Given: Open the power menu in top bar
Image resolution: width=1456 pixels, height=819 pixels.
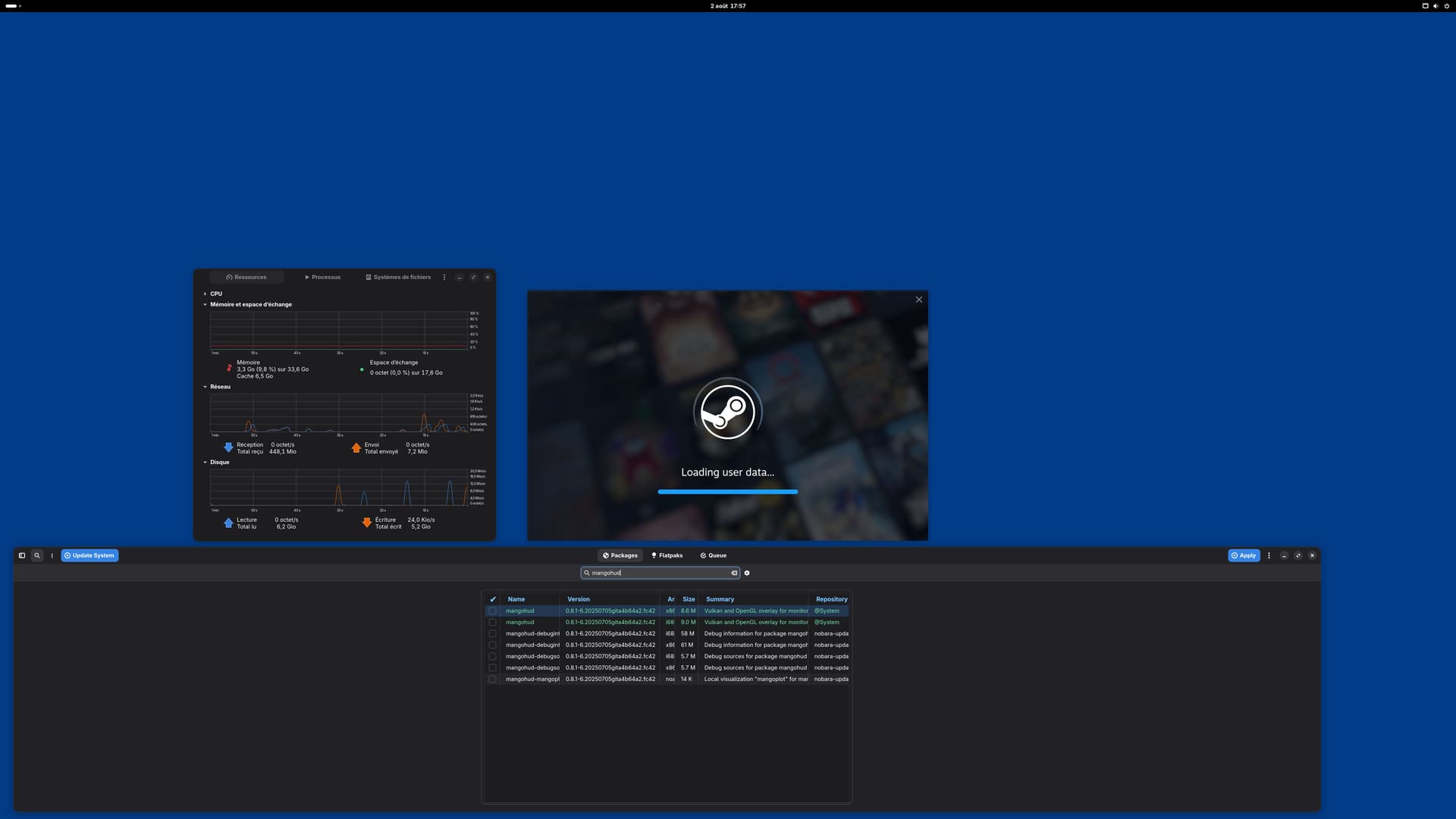Looking at the screenshot, I should coord(1446,5).
